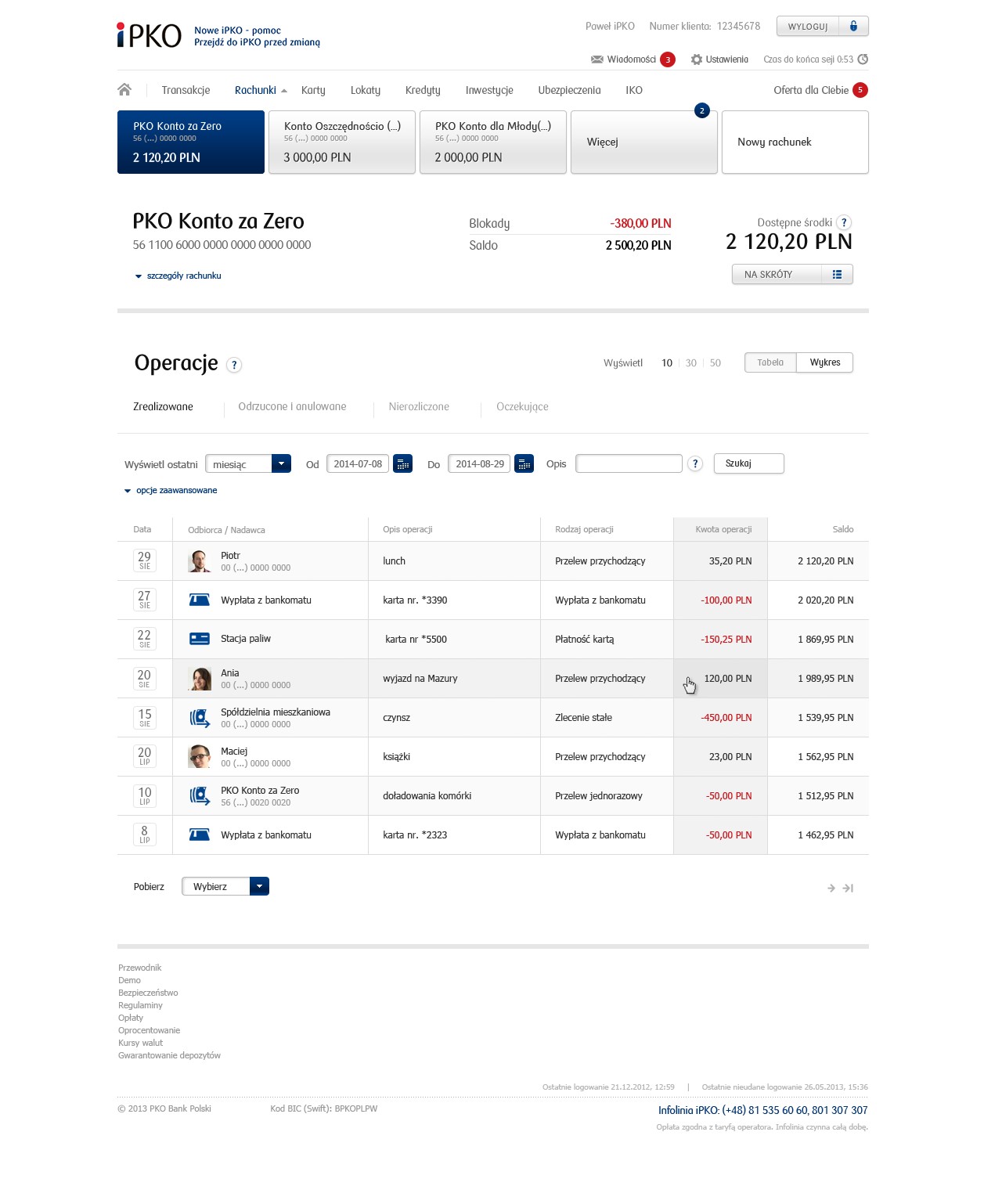Click help icon beside Opis field
Screen dimensions: 1002x1204
pos(695,464)
